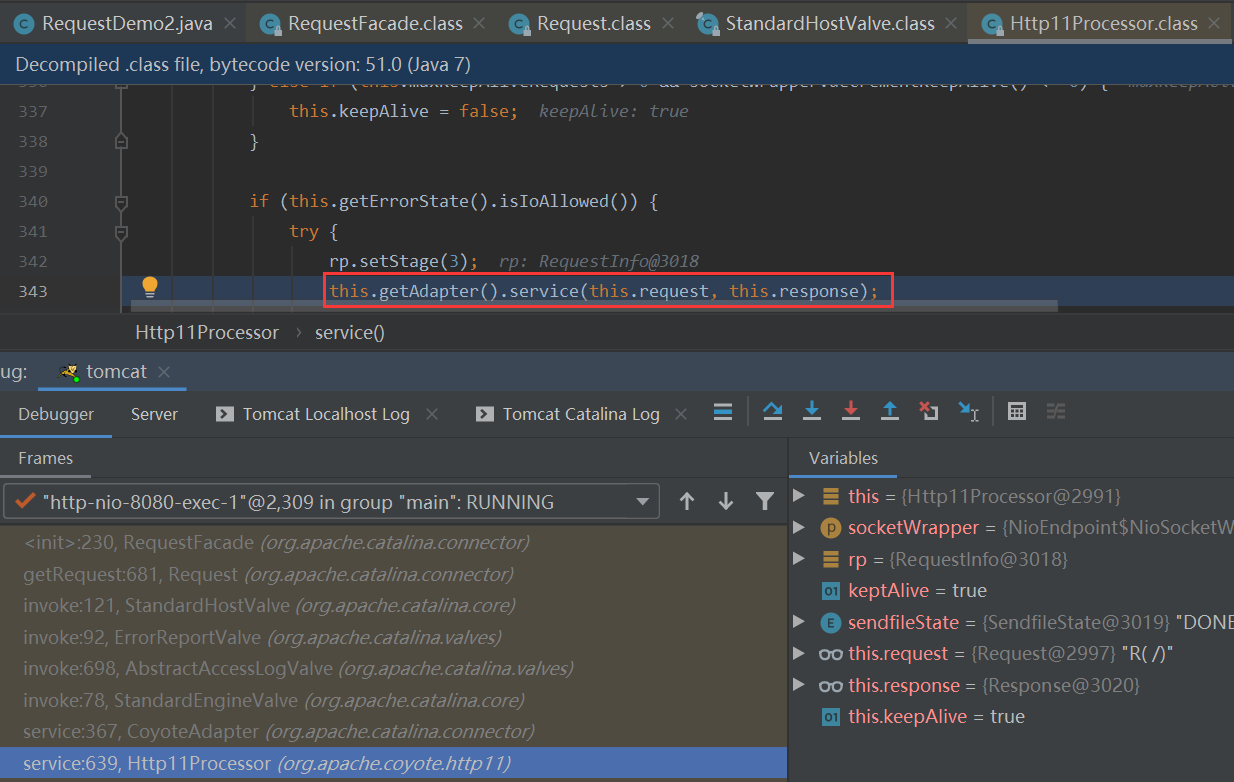The image size is (1234, 782).
Task: Click the blue Step Into arrow
Action: 812,411
